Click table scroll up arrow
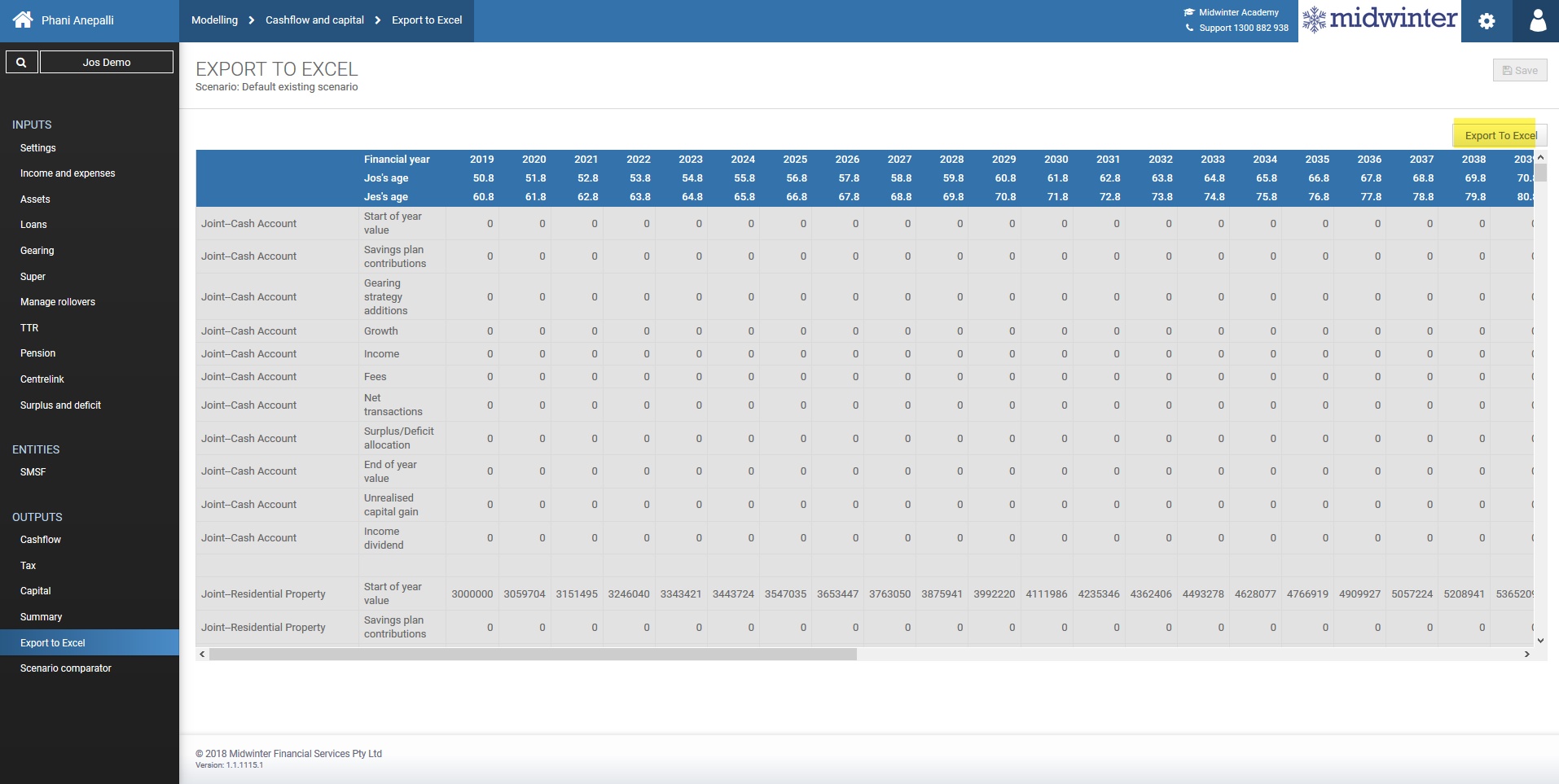 coord(1540,157)
